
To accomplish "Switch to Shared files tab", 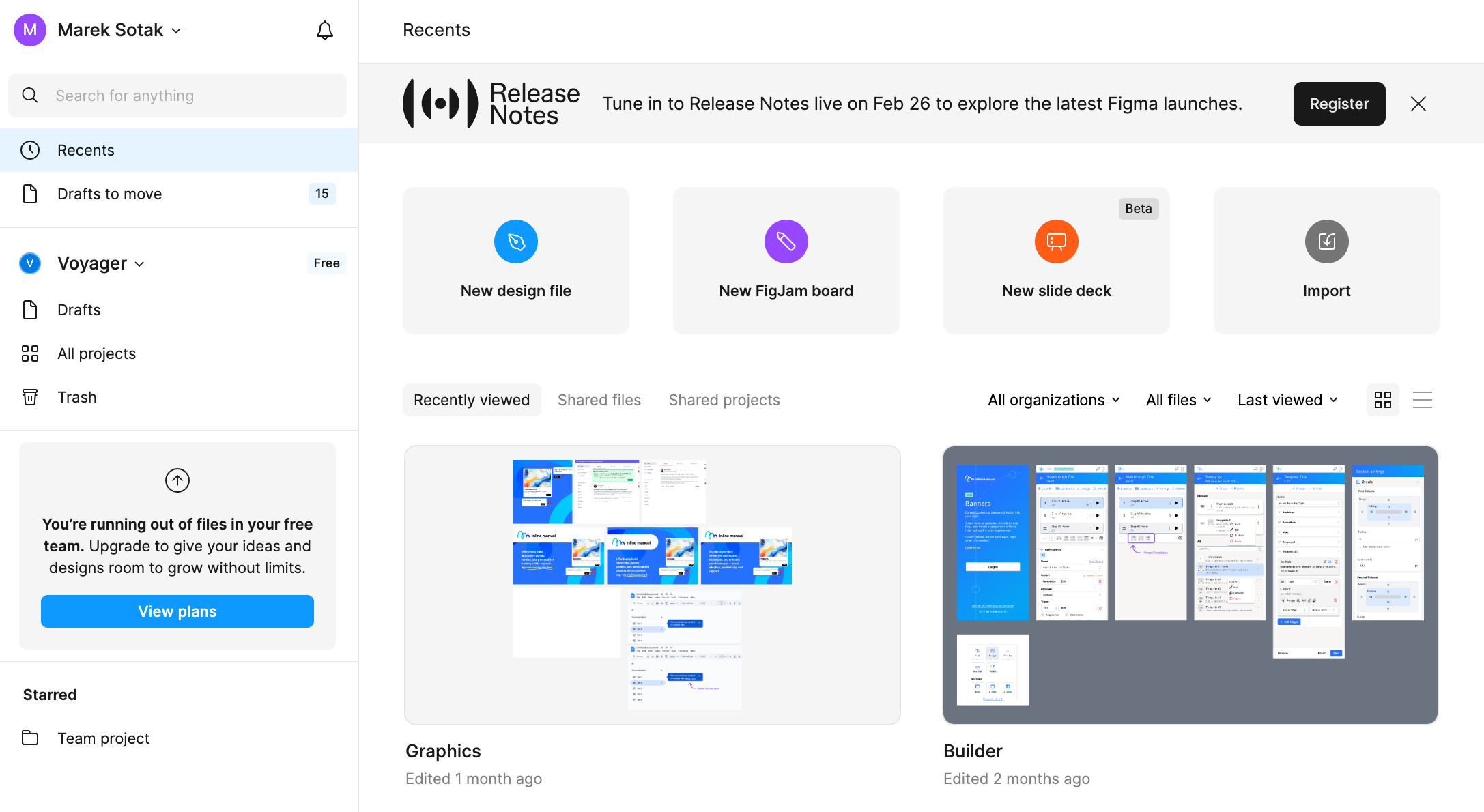I will click(x=599, y=400).
